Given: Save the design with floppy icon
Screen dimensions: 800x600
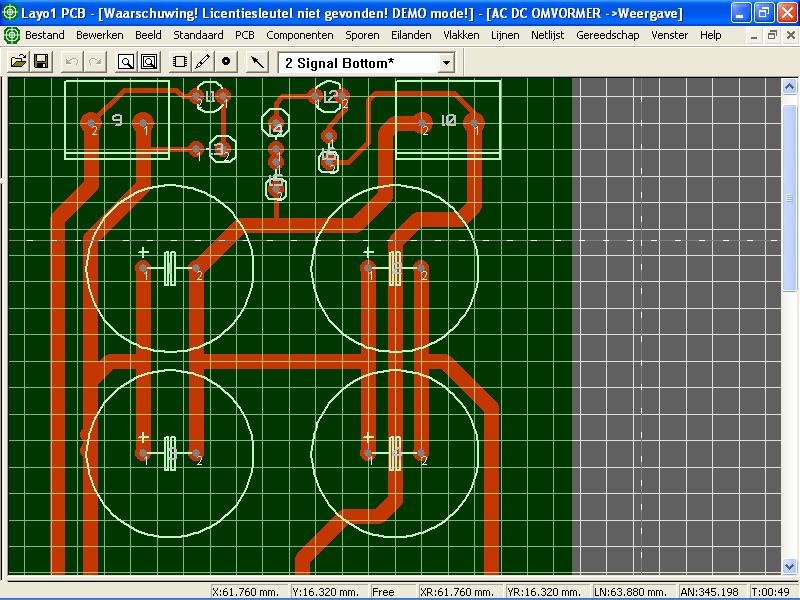Looking at the screenshot, I should pos(41,62).
